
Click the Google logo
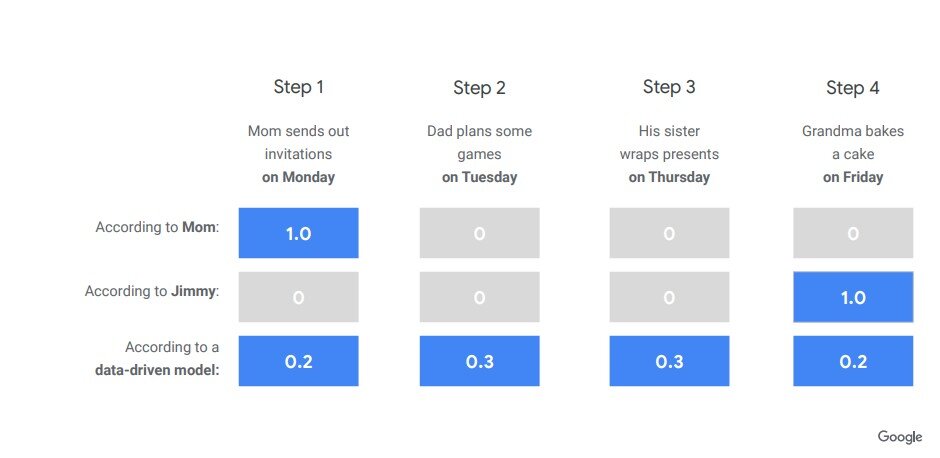pyautogui.click(x=900, y=437)
